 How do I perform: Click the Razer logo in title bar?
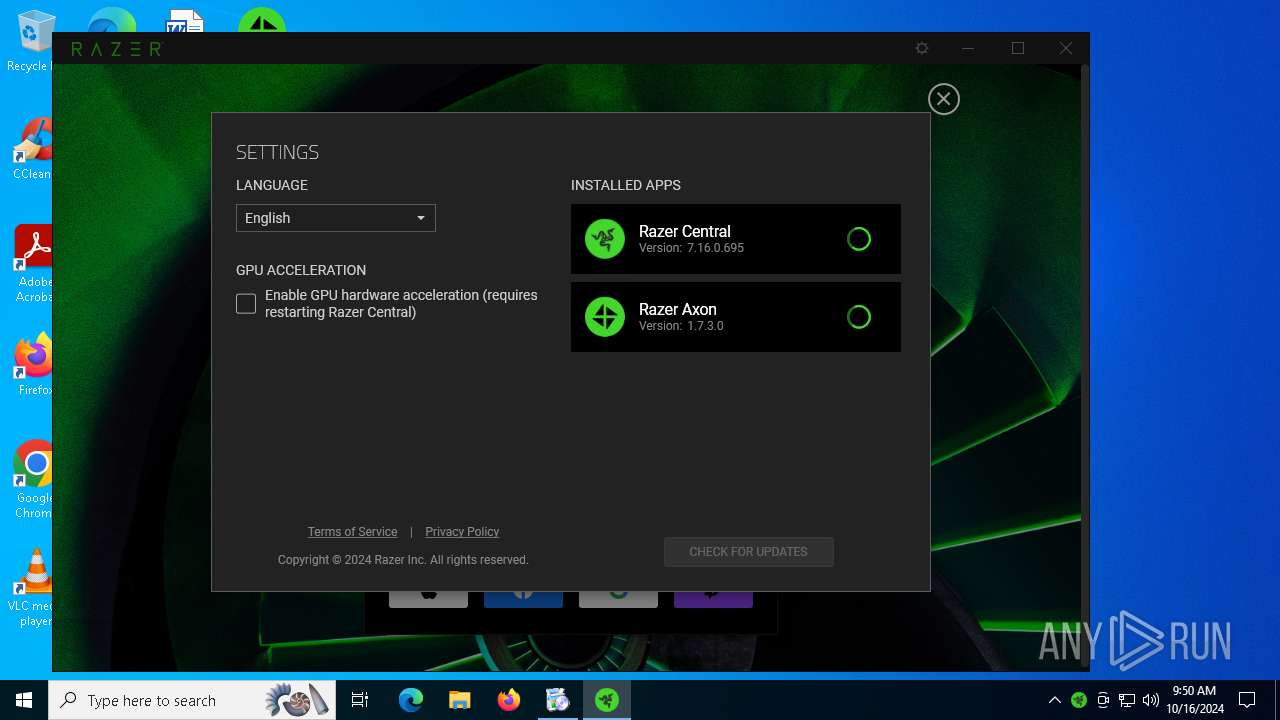(x=116, y=48)
